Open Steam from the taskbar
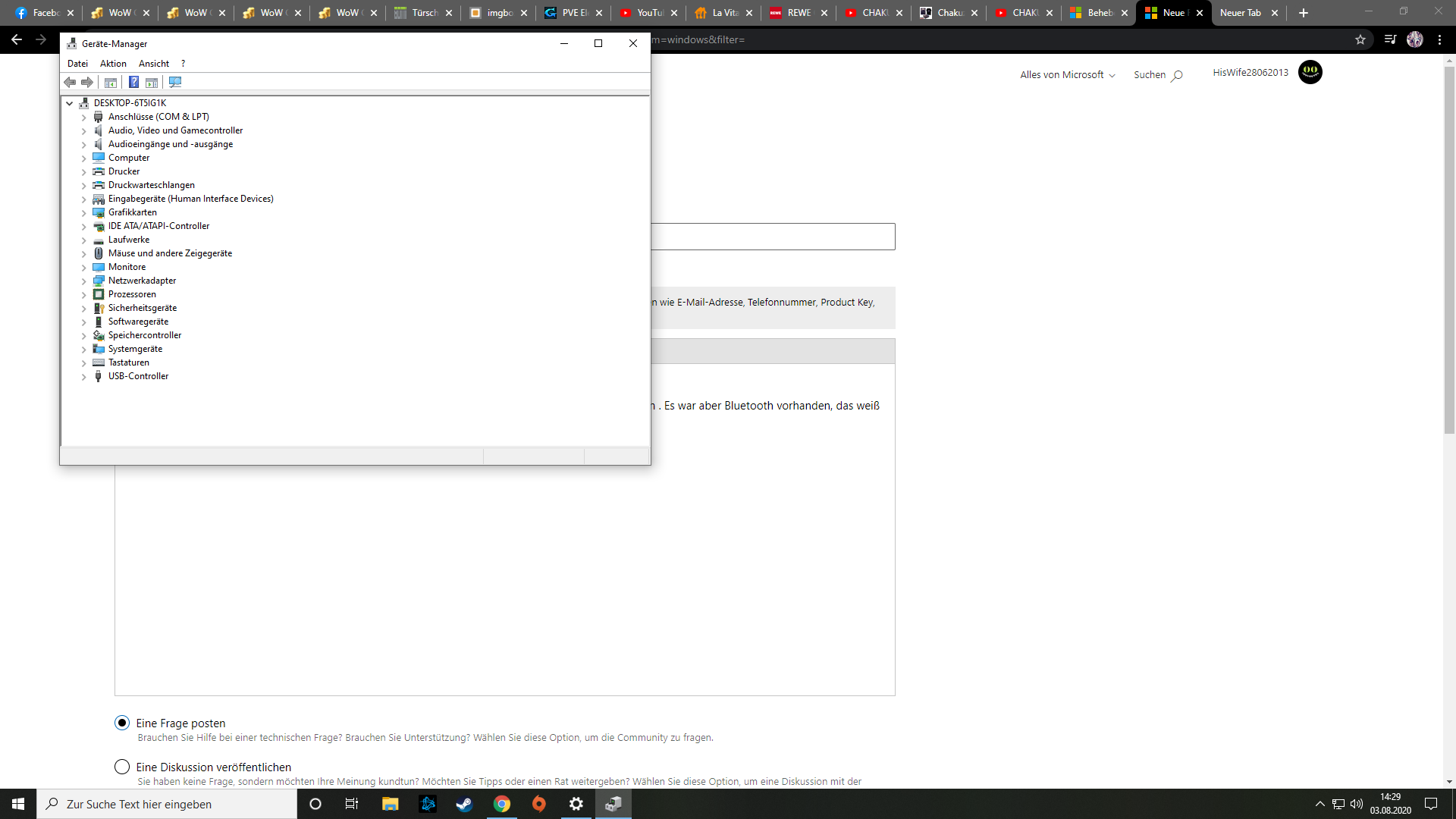The image size is (1456, 819). tap(464, 804)
